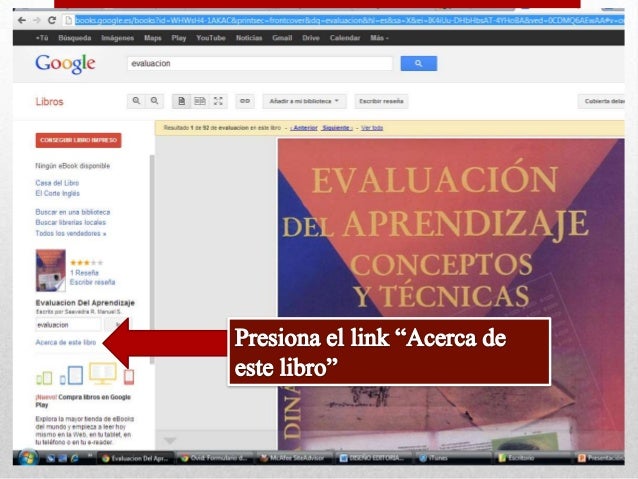Open Drive in Google bar

pyautogui.click(x=311, y=38)
